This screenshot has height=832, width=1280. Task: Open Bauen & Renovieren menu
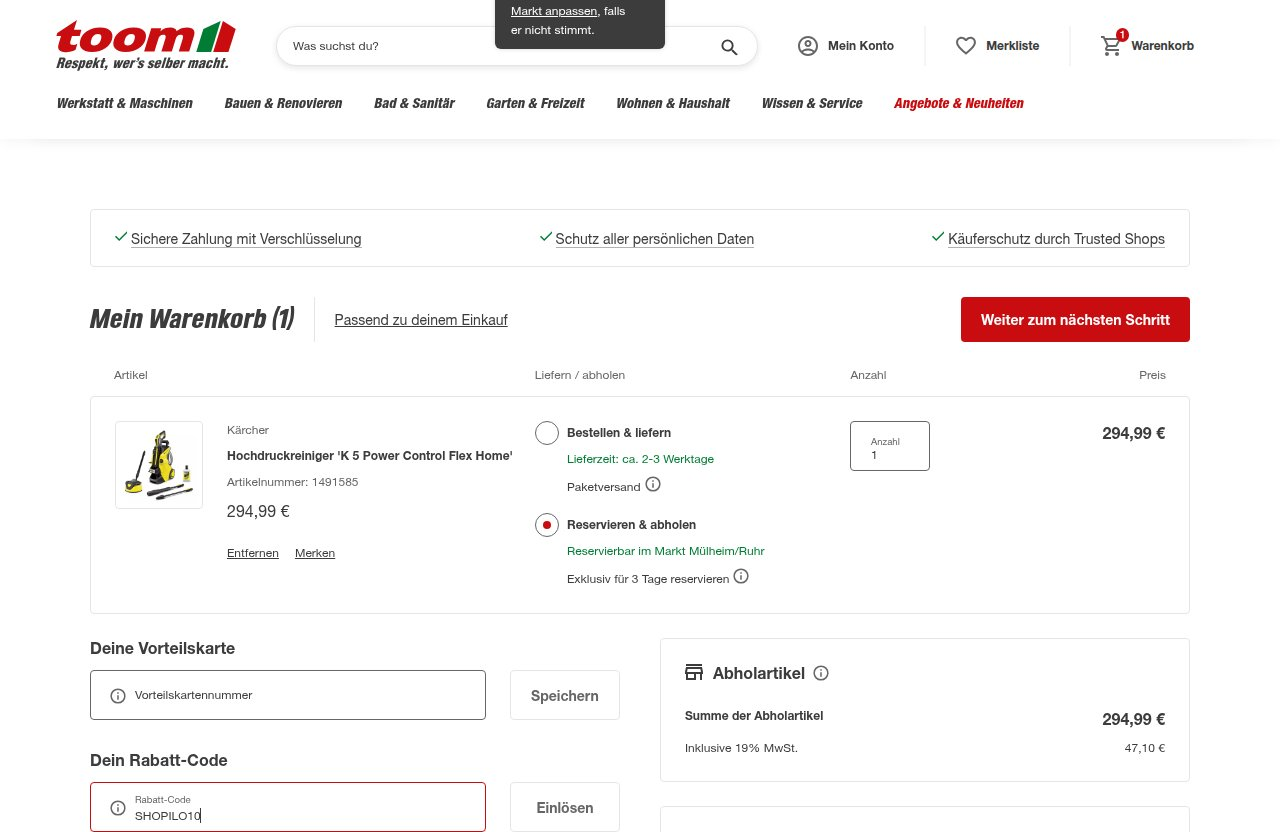coord(283,103)
